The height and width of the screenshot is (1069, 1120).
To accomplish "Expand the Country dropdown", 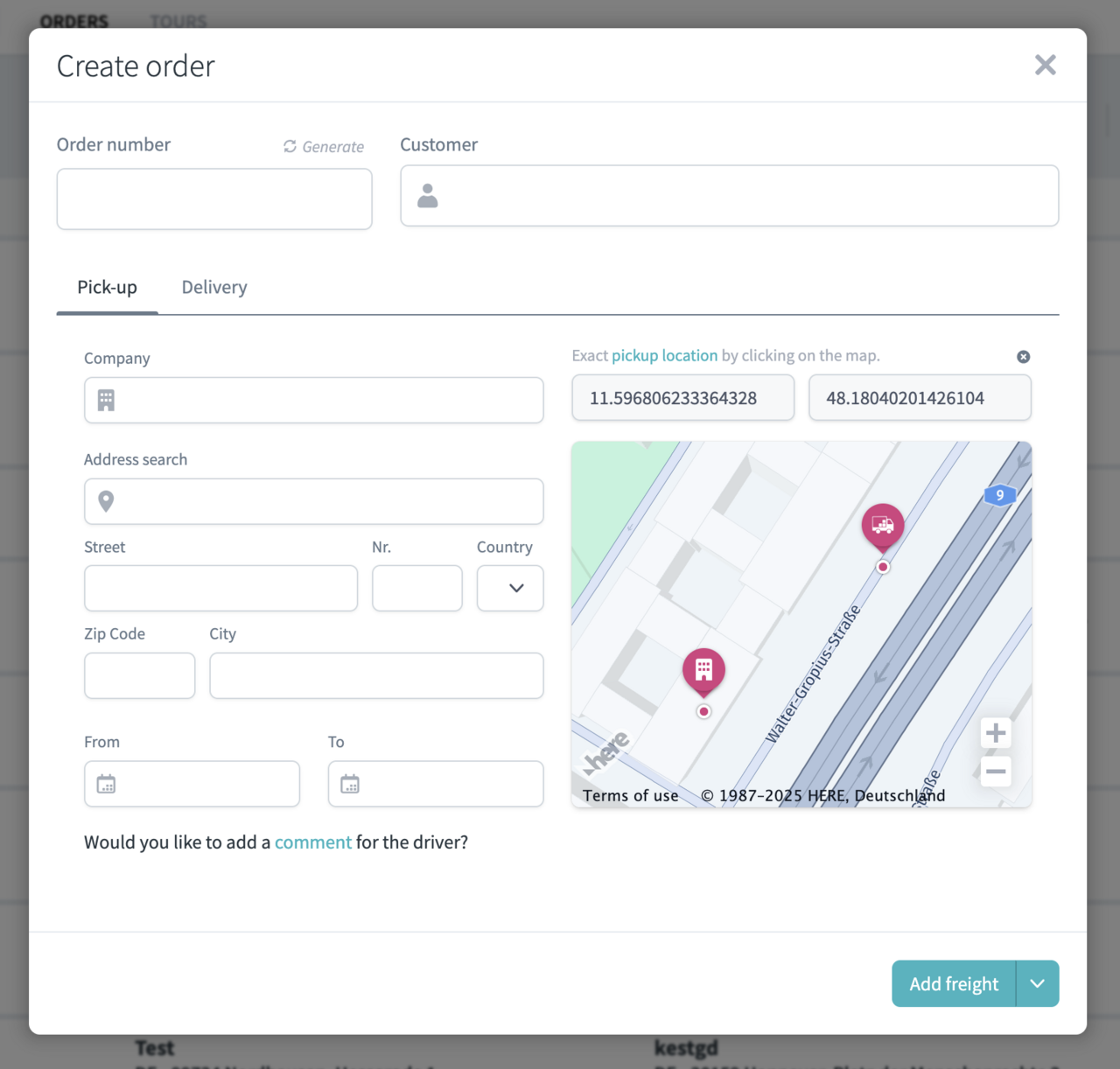I will click(510, 588).
